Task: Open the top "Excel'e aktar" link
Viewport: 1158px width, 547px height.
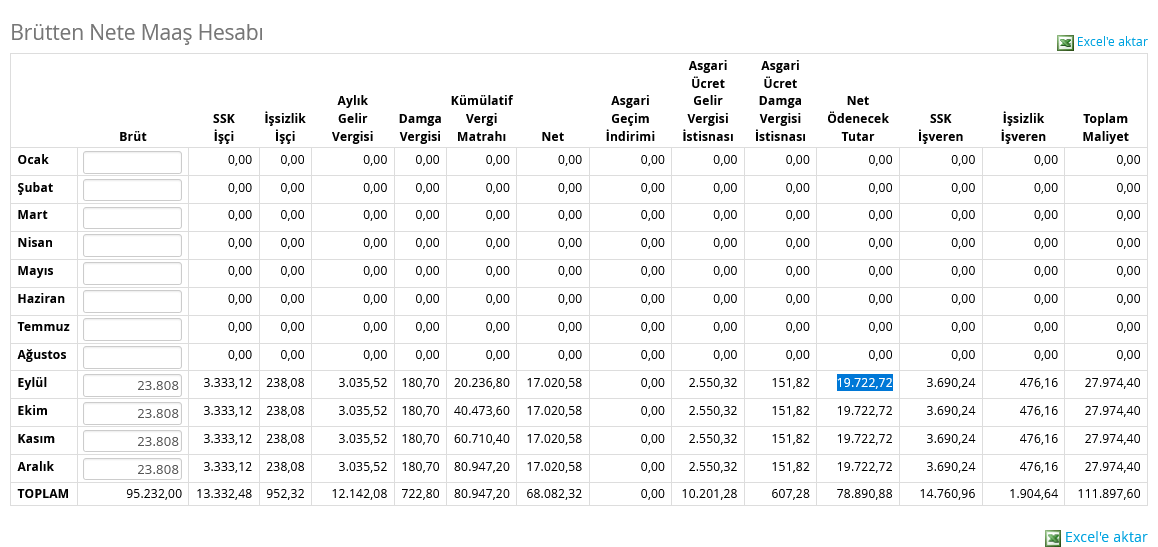Action: 1111,42
